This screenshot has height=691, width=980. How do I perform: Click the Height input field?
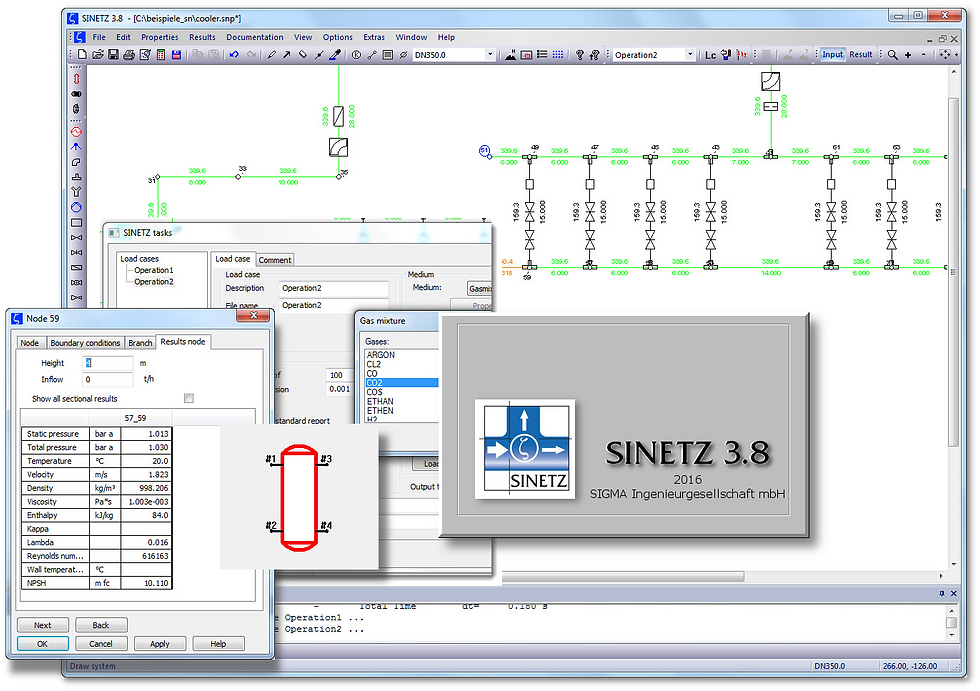point(108,363)
